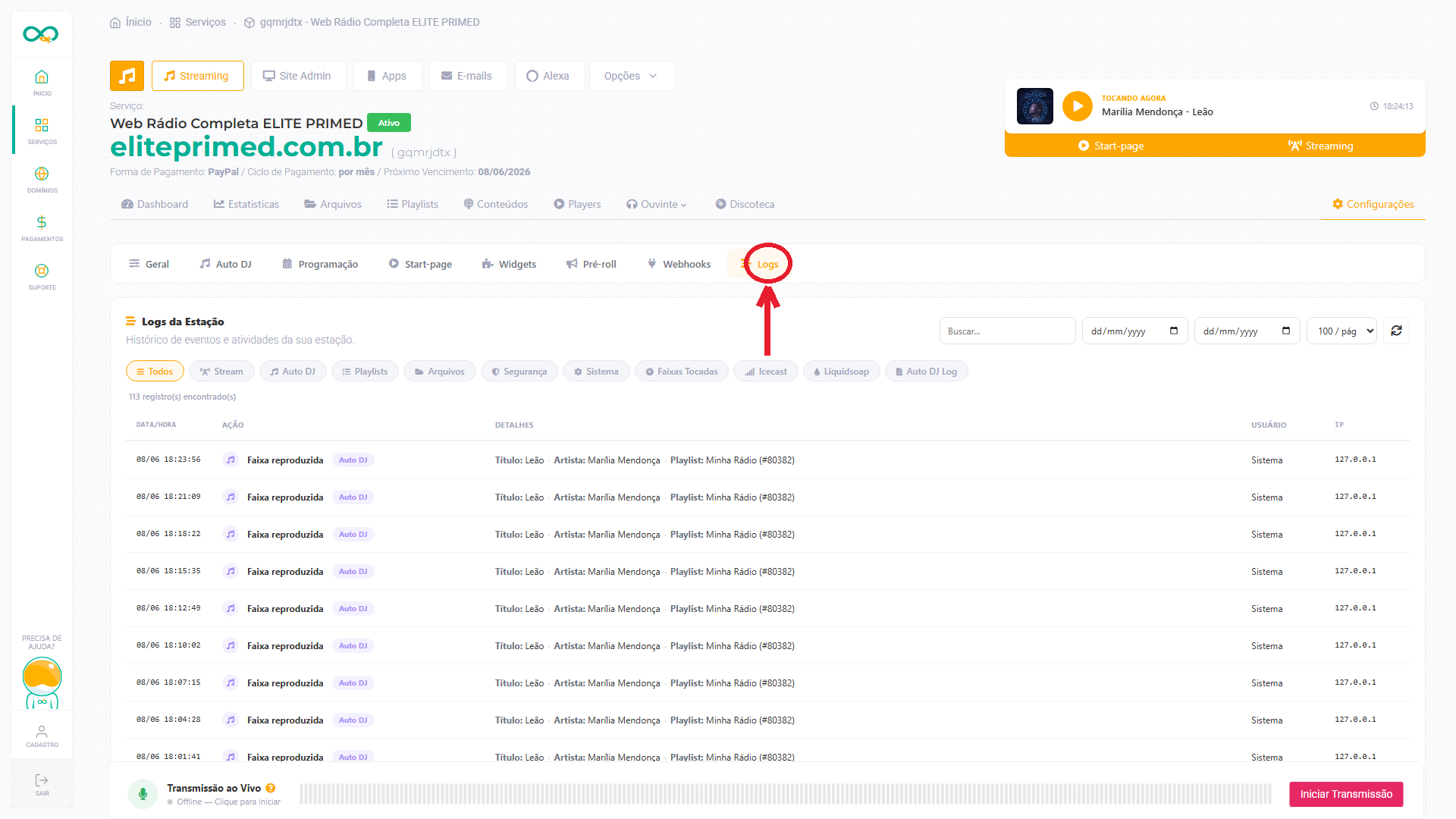
Task: Click the now-playing album cover
Action: 1034,106
